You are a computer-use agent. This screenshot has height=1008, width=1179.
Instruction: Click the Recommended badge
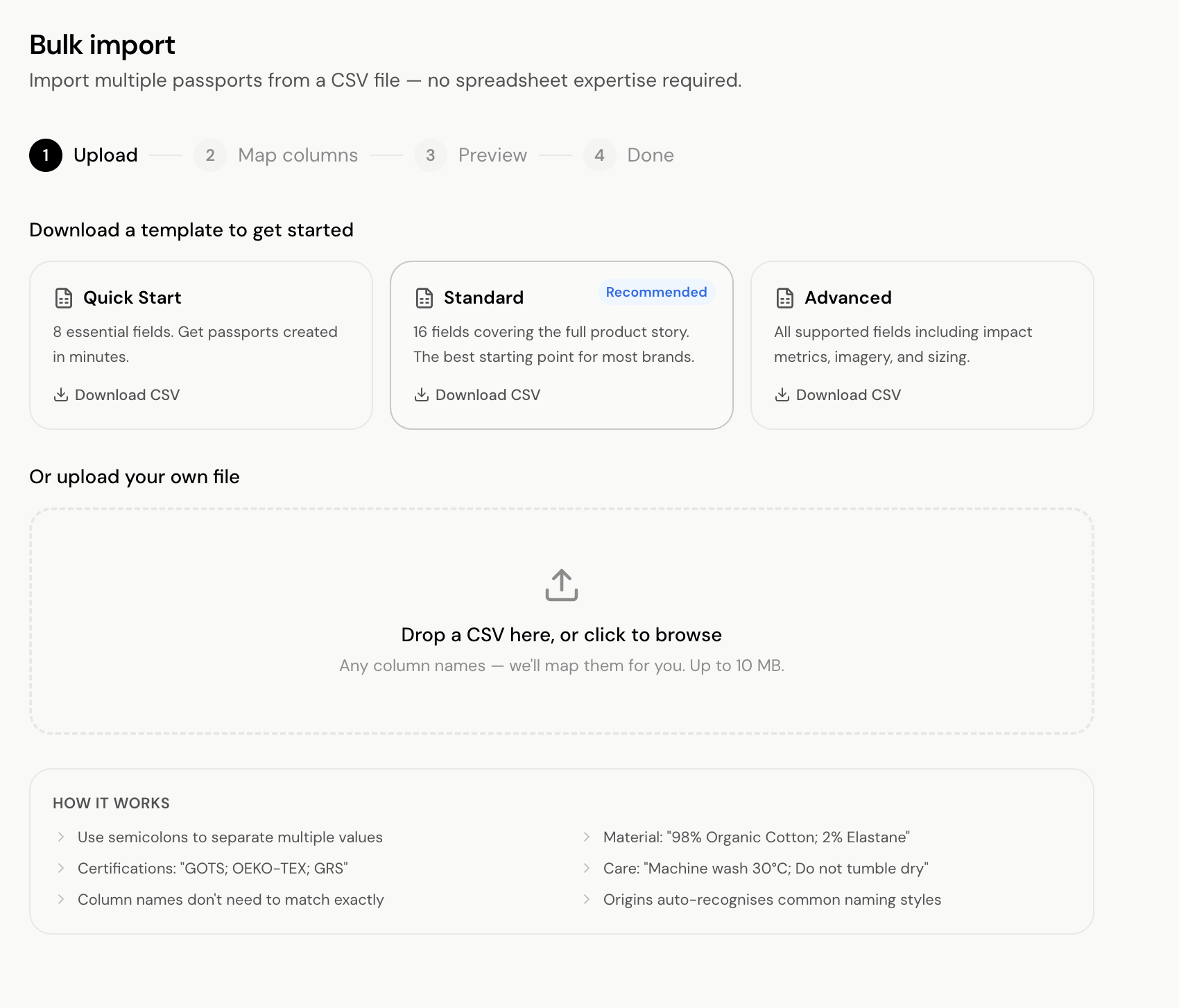click(656, 292)
